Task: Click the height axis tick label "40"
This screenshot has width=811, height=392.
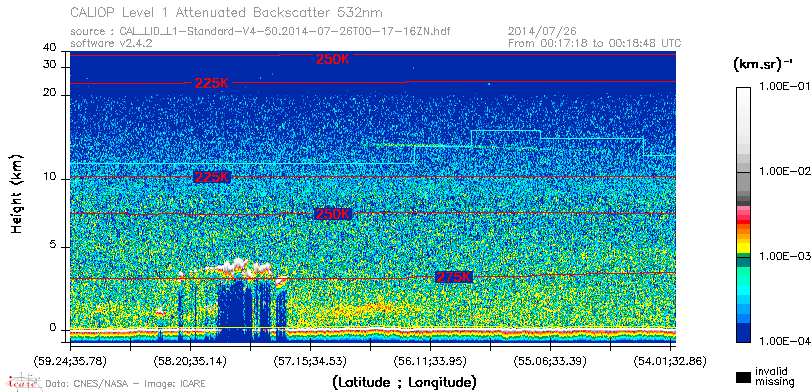Action: pos(50,48)
